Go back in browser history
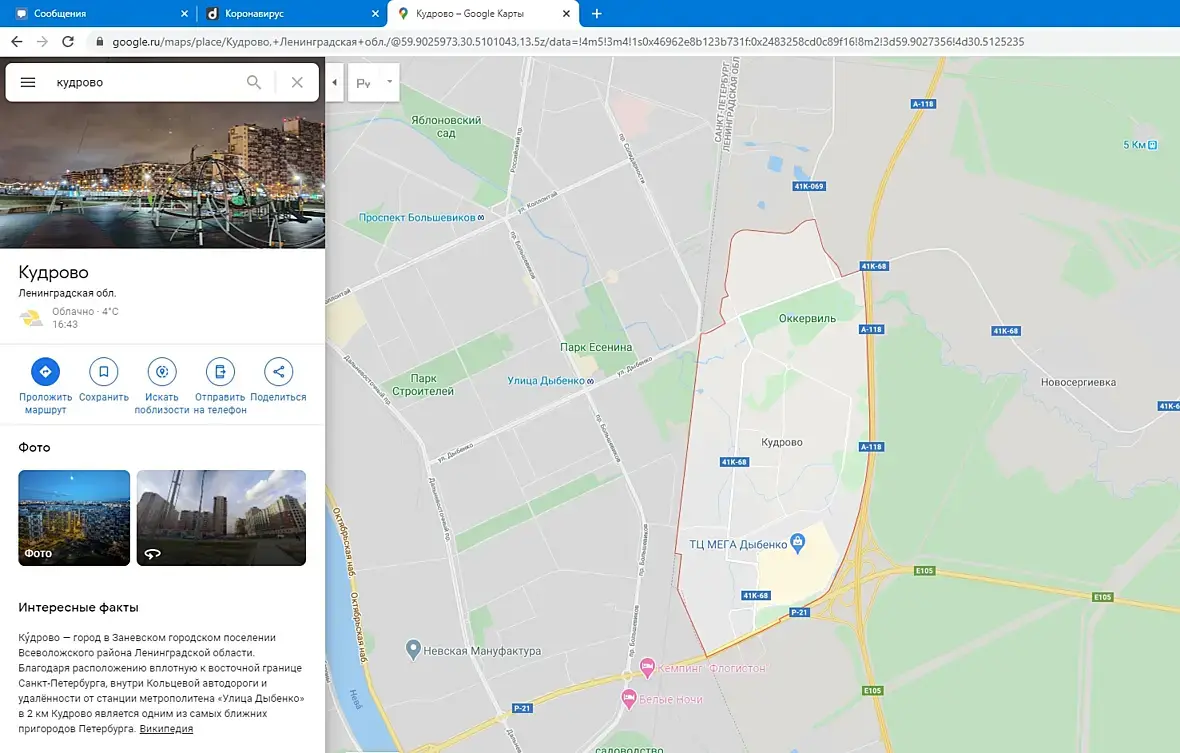This screenshot has height=753, width=1180. [17, 41]
